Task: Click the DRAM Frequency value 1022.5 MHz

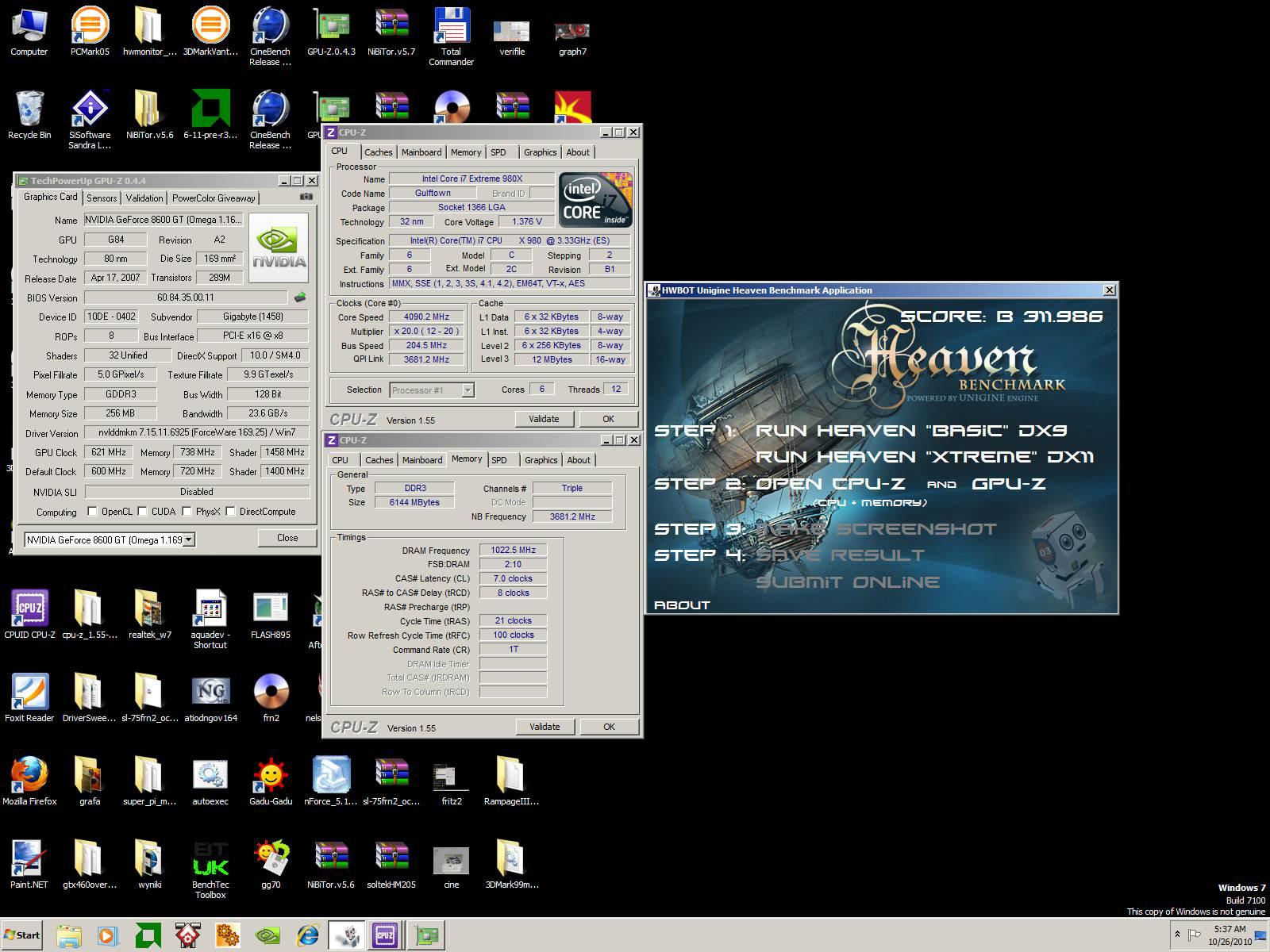Action: [513, 550]
